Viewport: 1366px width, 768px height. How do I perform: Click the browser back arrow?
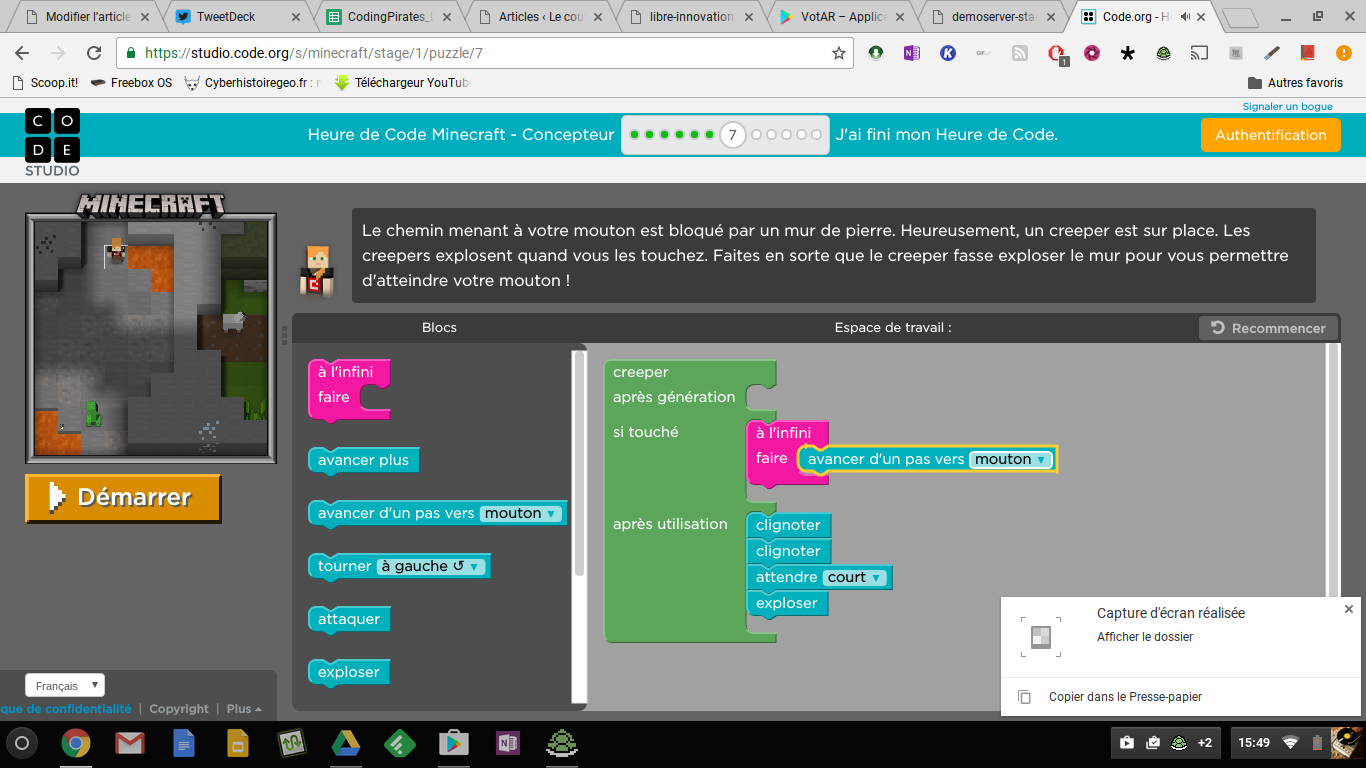(x=22, y=53)
